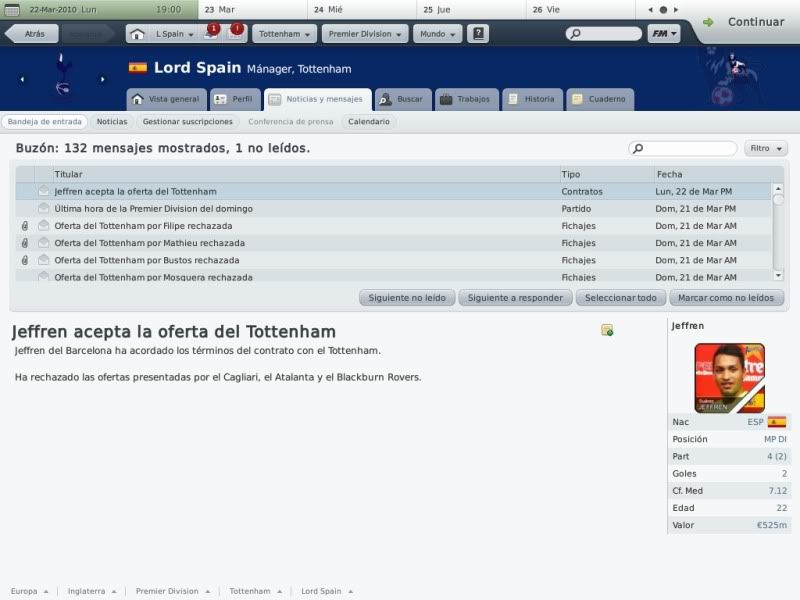800x600 pixels.
Task: Open the FM menu dropdown
Action: coord(664,34)
